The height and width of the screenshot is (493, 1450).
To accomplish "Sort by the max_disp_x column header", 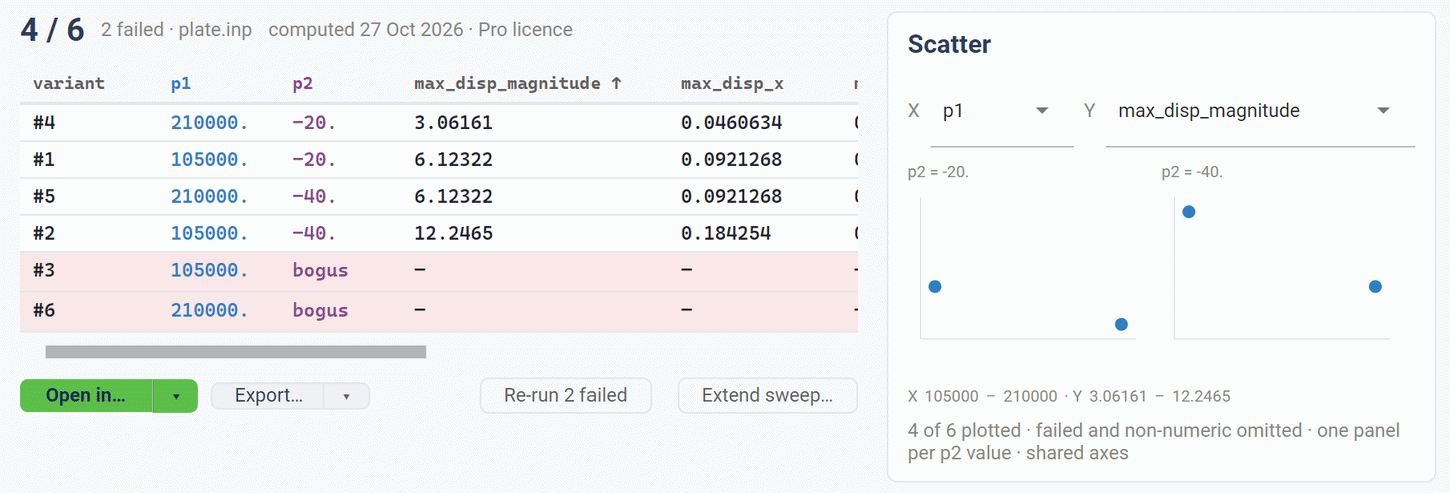I will tap(732, 83).
